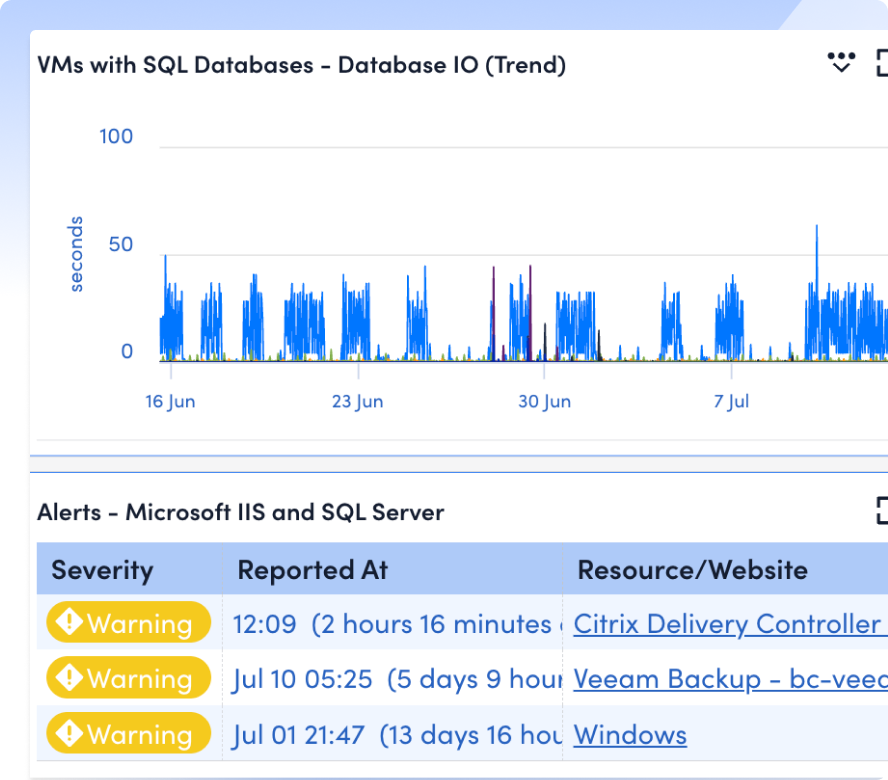Sort alerts by the Resource/Website column
Screen dimensions: 888x780
[692, 570]
